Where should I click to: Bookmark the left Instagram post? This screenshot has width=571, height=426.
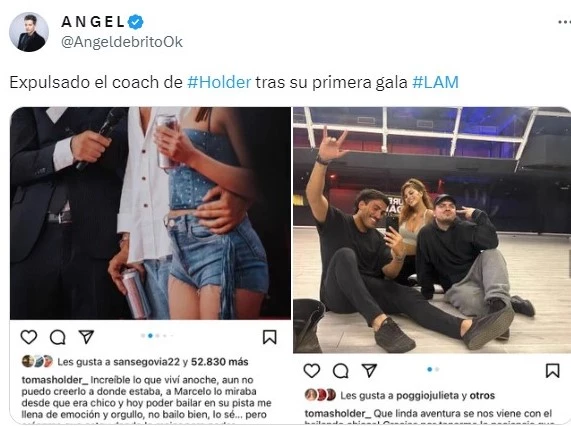(x=269, y=337)
